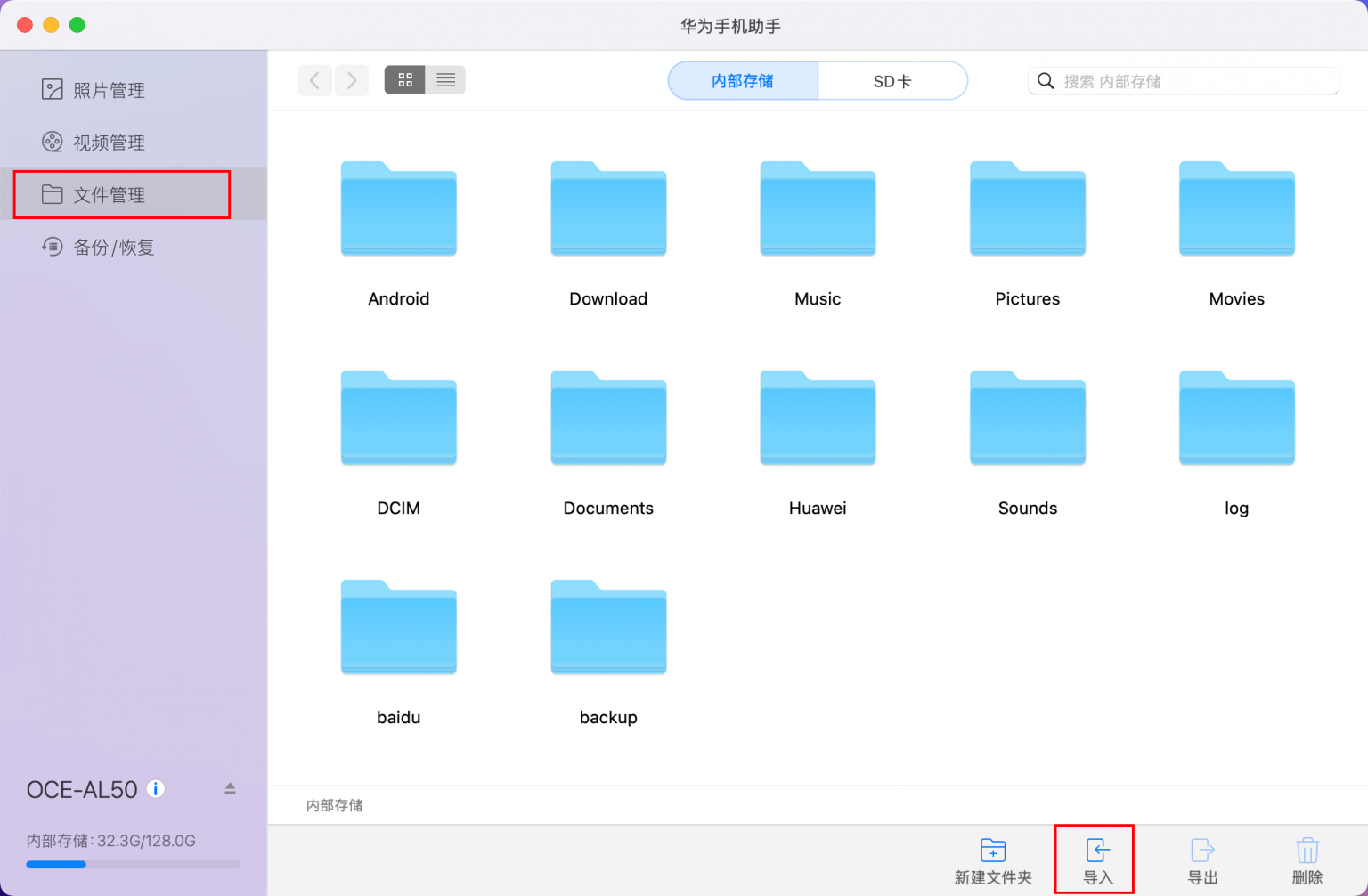
Task: Click the search 内部存储 input field
Action: 1185,80
